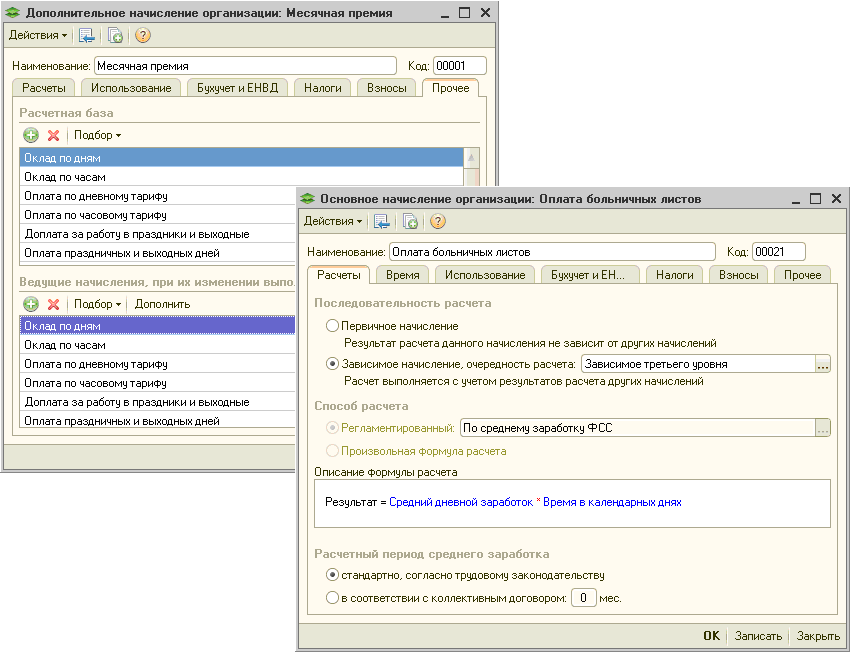Click Закрыть button
This screenshot has height=652, width=850.
click(x=818, y=636)
